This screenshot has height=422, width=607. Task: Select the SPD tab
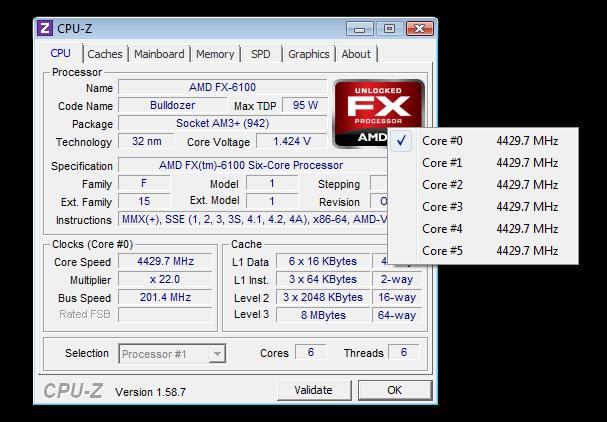[261, 54]
